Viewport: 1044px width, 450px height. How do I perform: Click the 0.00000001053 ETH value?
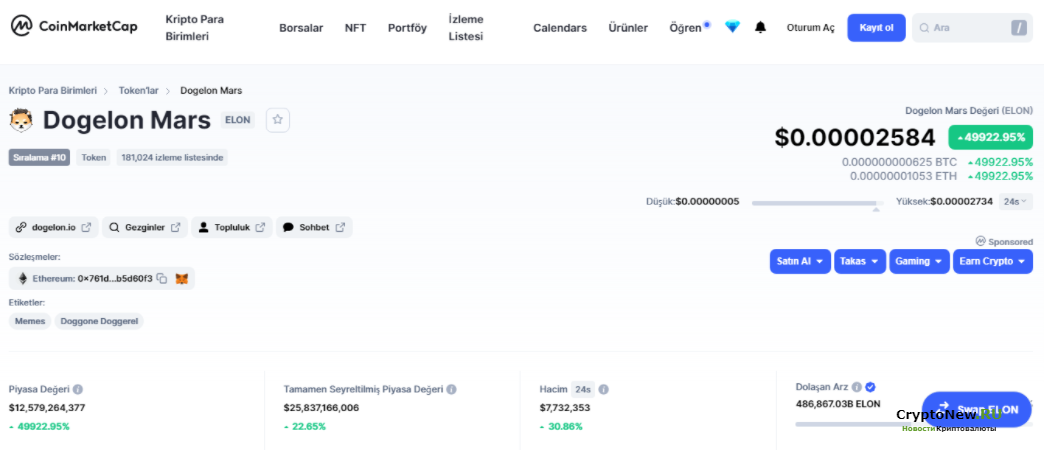pyautogui.click(x=904, y=176)
